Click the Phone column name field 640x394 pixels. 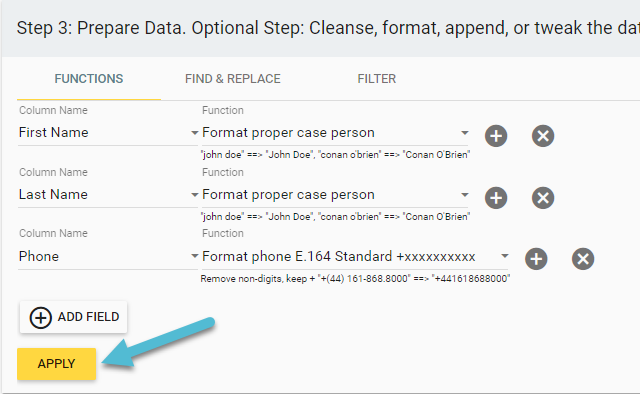(x=108, y=256)
